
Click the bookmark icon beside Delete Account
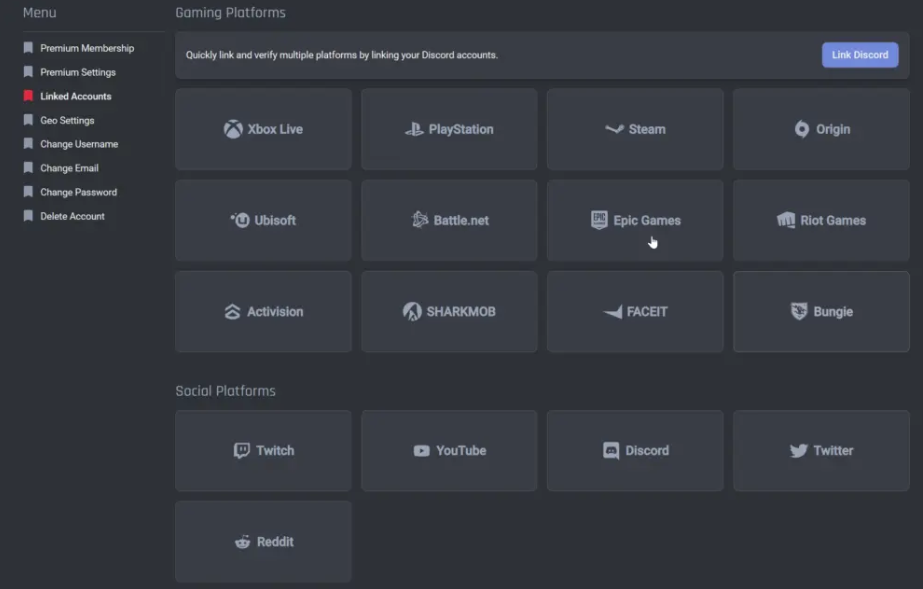coord(28,215)
